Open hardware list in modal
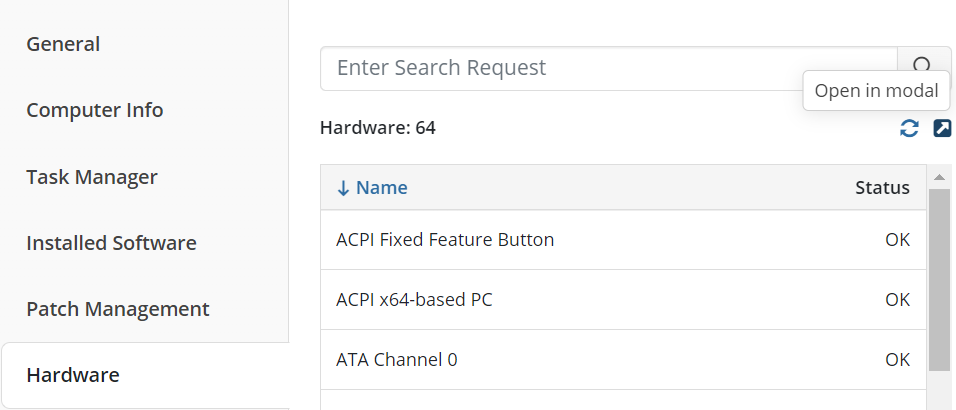 tap(942, 128)
